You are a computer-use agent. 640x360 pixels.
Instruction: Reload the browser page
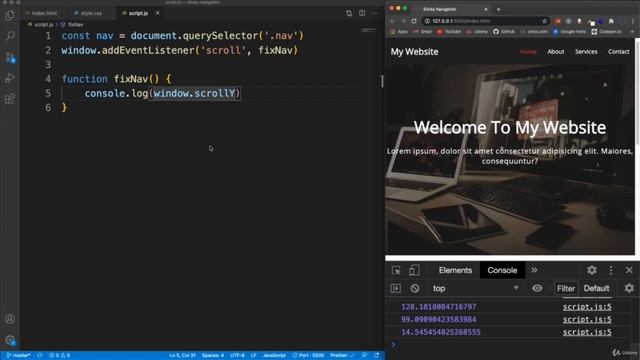(414, 21)
